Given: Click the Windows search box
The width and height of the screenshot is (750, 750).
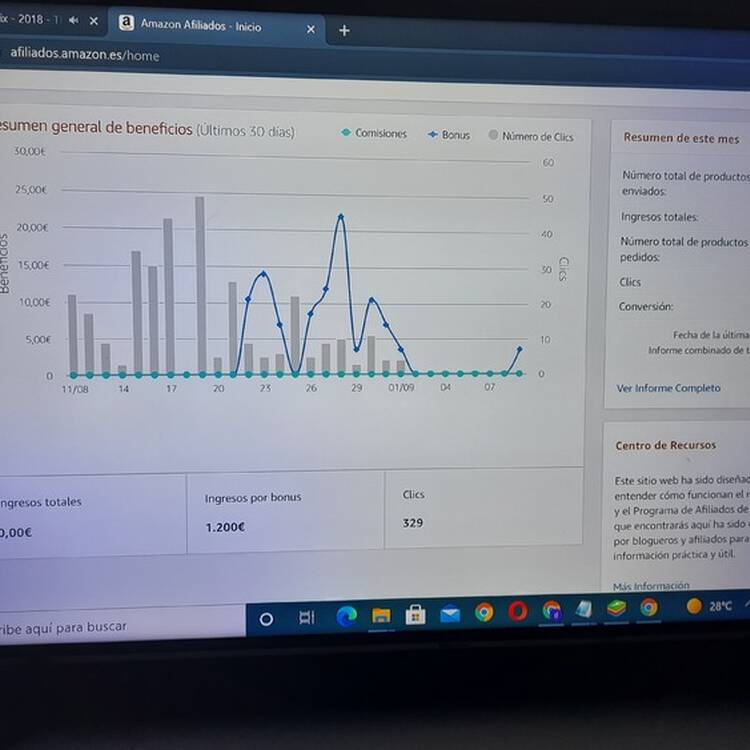Looking at the screenshot, I should coord(122,623).
